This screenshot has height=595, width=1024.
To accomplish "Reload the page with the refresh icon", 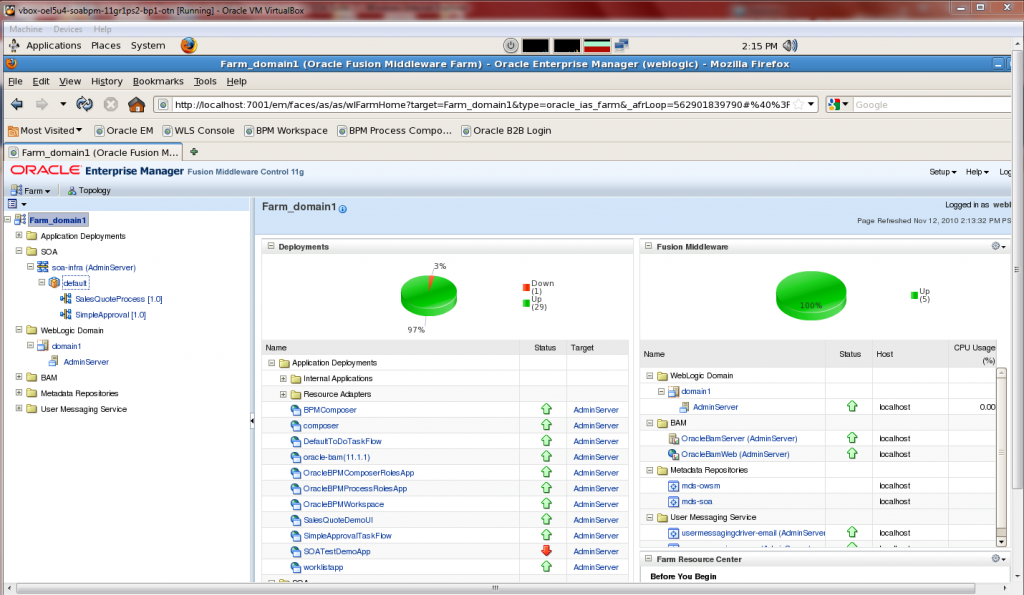I will click(x=85, y=104).
